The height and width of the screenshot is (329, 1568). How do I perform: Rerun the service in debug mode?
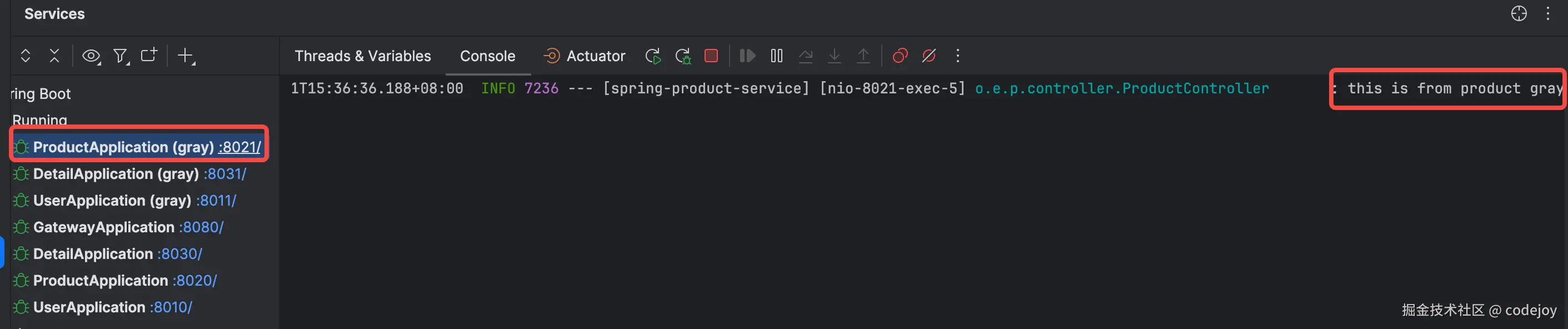683,56
